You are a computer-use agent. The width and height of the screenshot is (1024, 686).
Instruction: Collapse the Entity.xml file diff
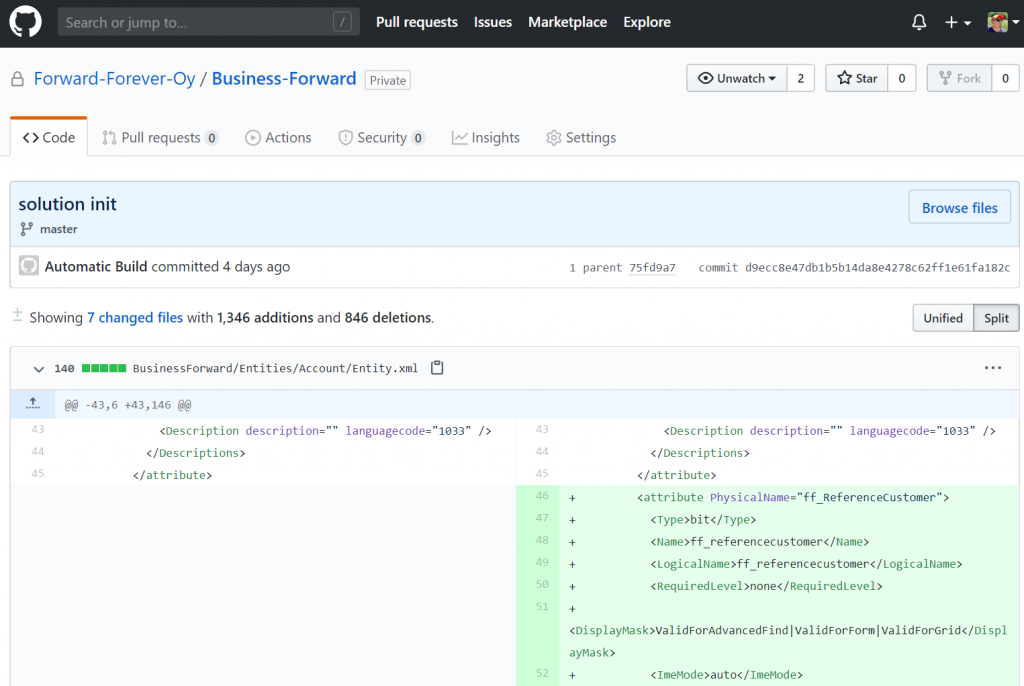(x=39, y=368)
